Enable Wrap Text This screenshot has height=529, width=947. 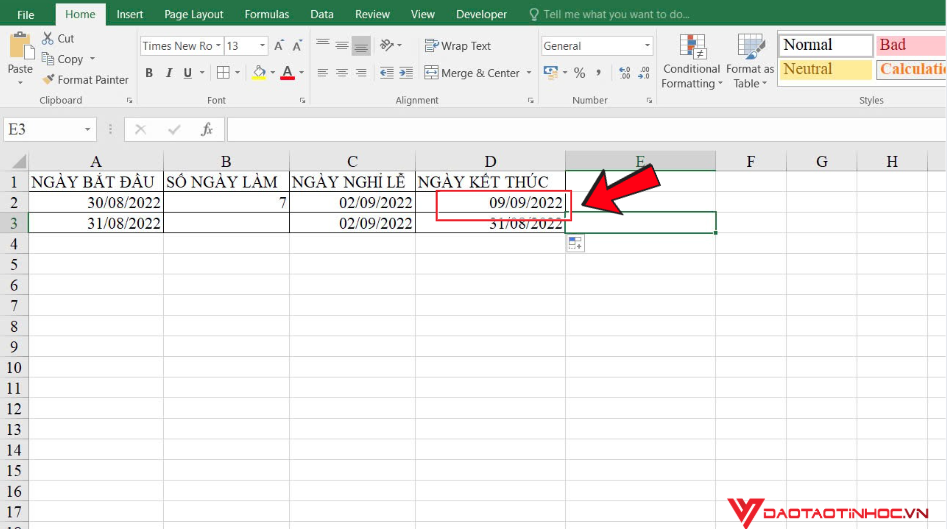[458, 46]
